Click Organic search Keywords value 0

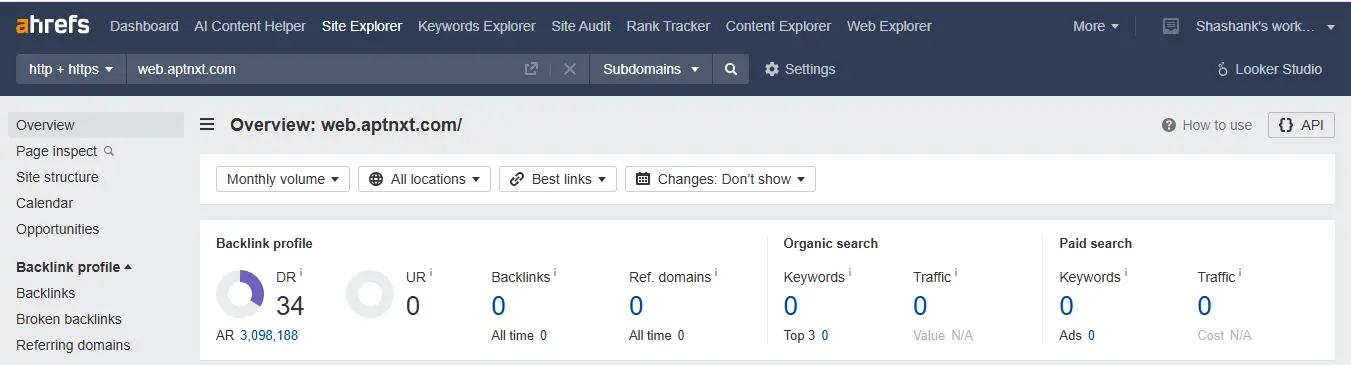[x=791, y=306]
